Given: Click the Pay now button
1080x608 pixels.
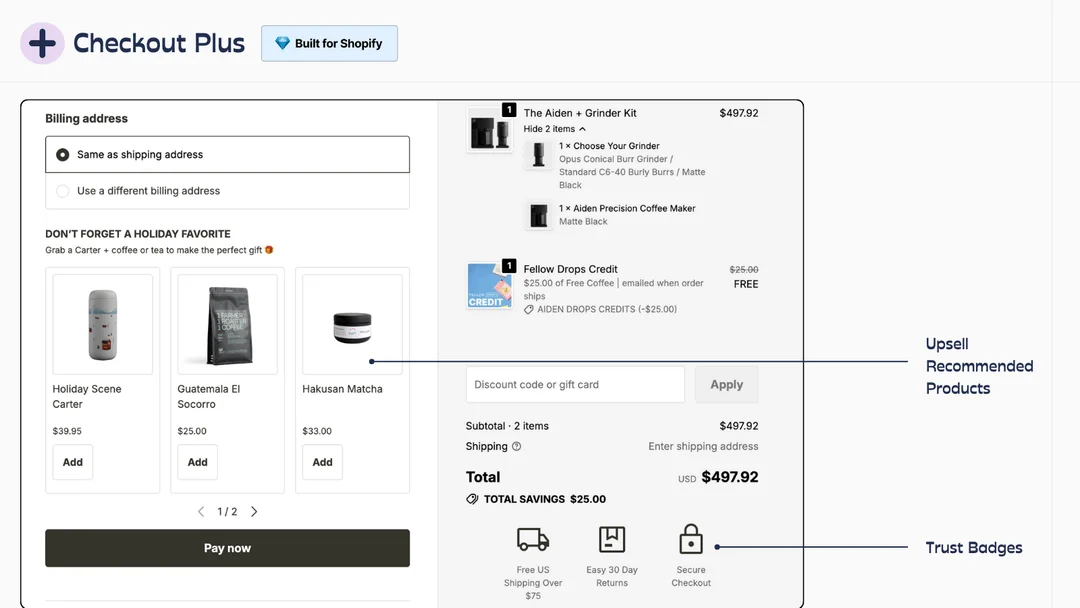Looking at the screenshot, I should coord(227,548).
